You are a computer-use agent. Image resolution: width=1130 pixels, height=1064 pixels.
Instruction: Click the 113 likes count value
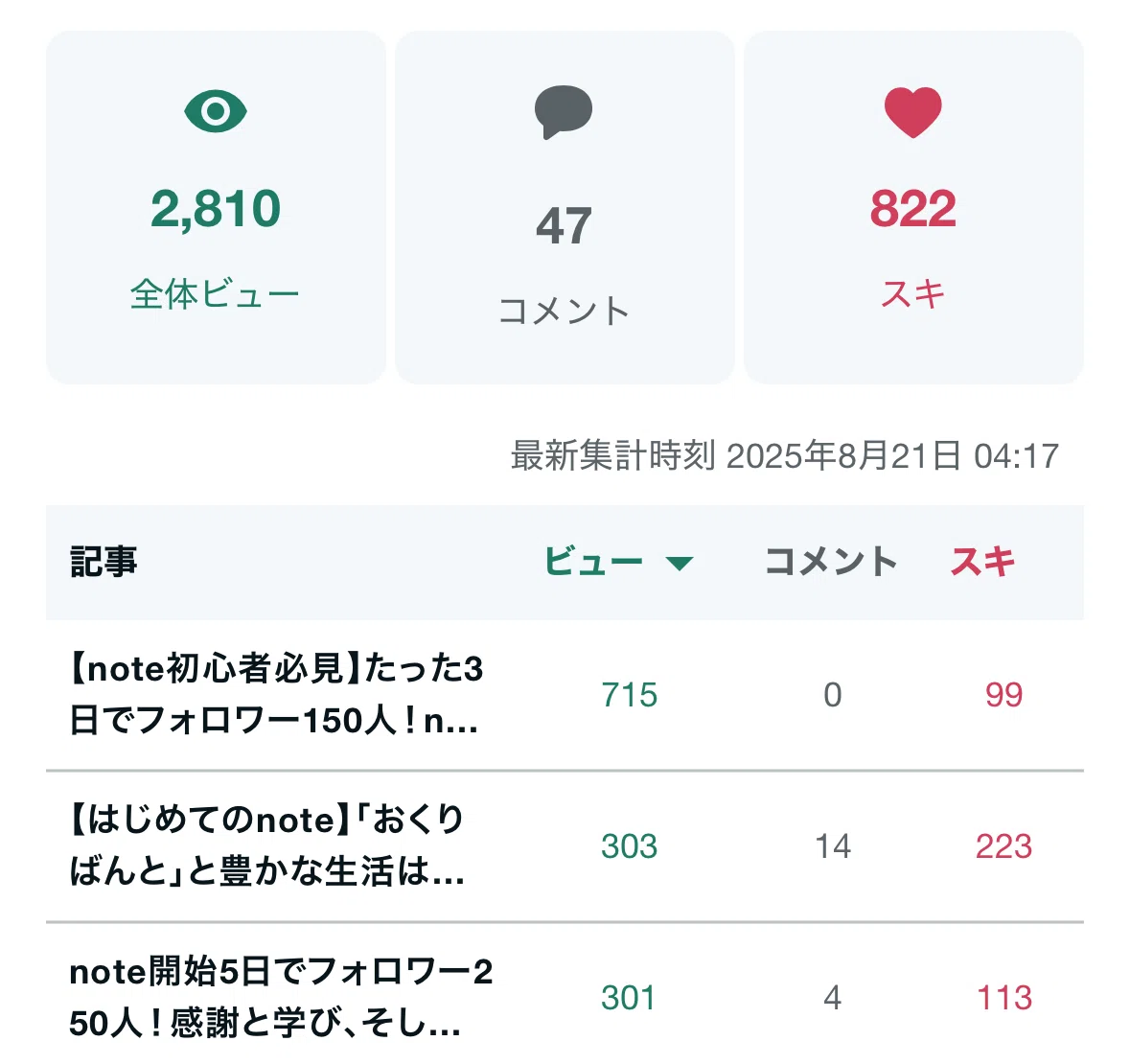click(x=1004, y=999)
